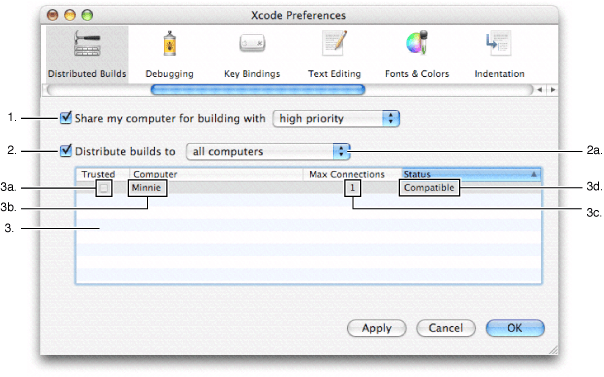Toggle the Distribute builds to checkbox

[66, 150]
